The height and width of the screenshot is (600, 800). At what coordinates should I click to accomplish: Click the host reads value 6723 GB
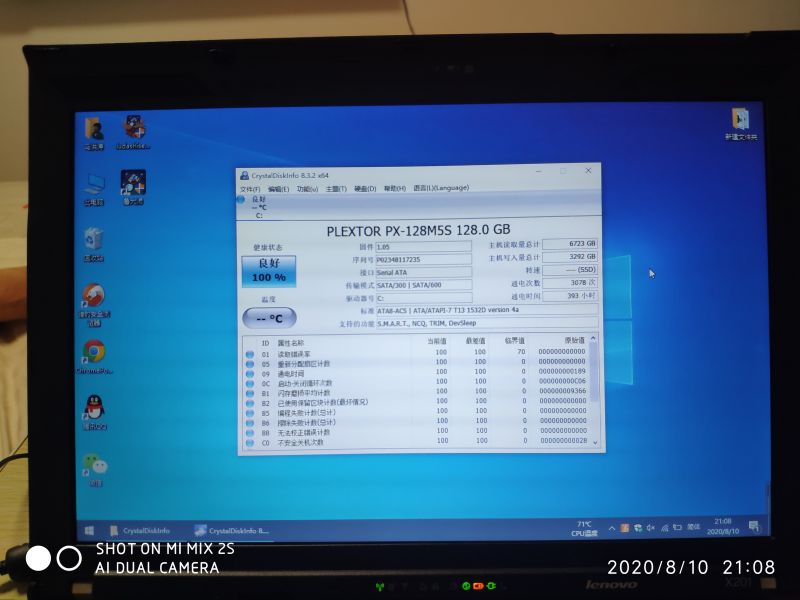(570, 244)
